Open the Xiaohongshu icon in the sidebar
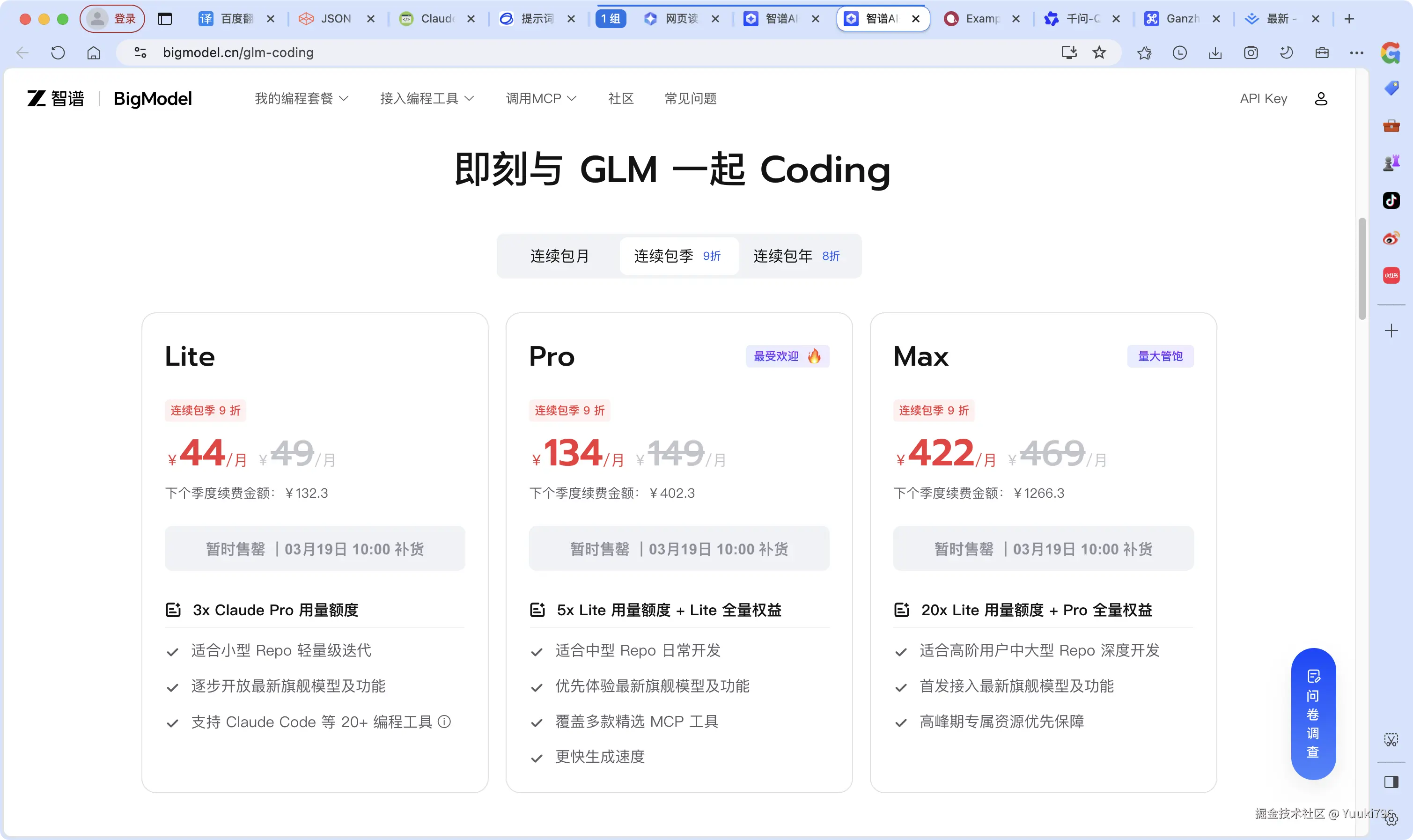The image size is (1413, 840). (1392, 275)
